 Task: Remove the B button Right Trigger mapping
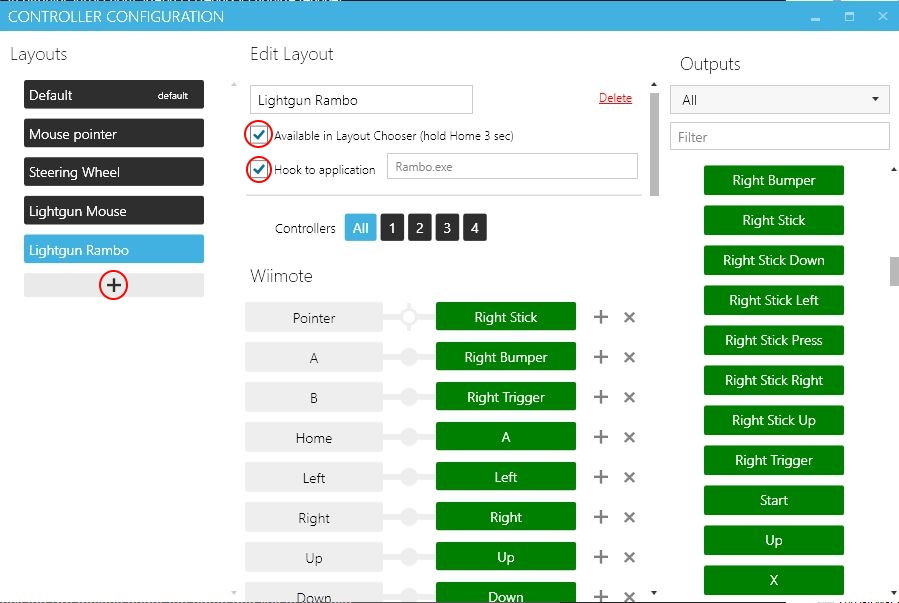point(629,397)
